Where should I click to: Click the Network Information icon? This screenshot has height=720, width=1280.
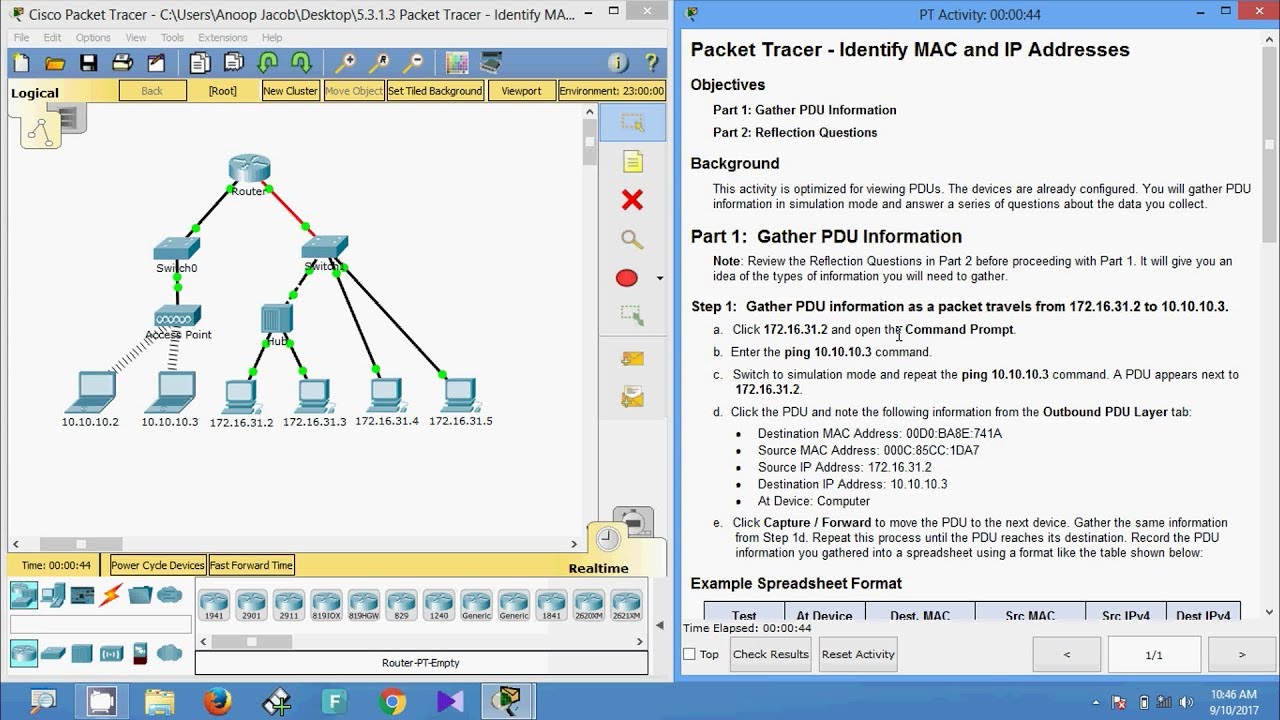point(618,64)
